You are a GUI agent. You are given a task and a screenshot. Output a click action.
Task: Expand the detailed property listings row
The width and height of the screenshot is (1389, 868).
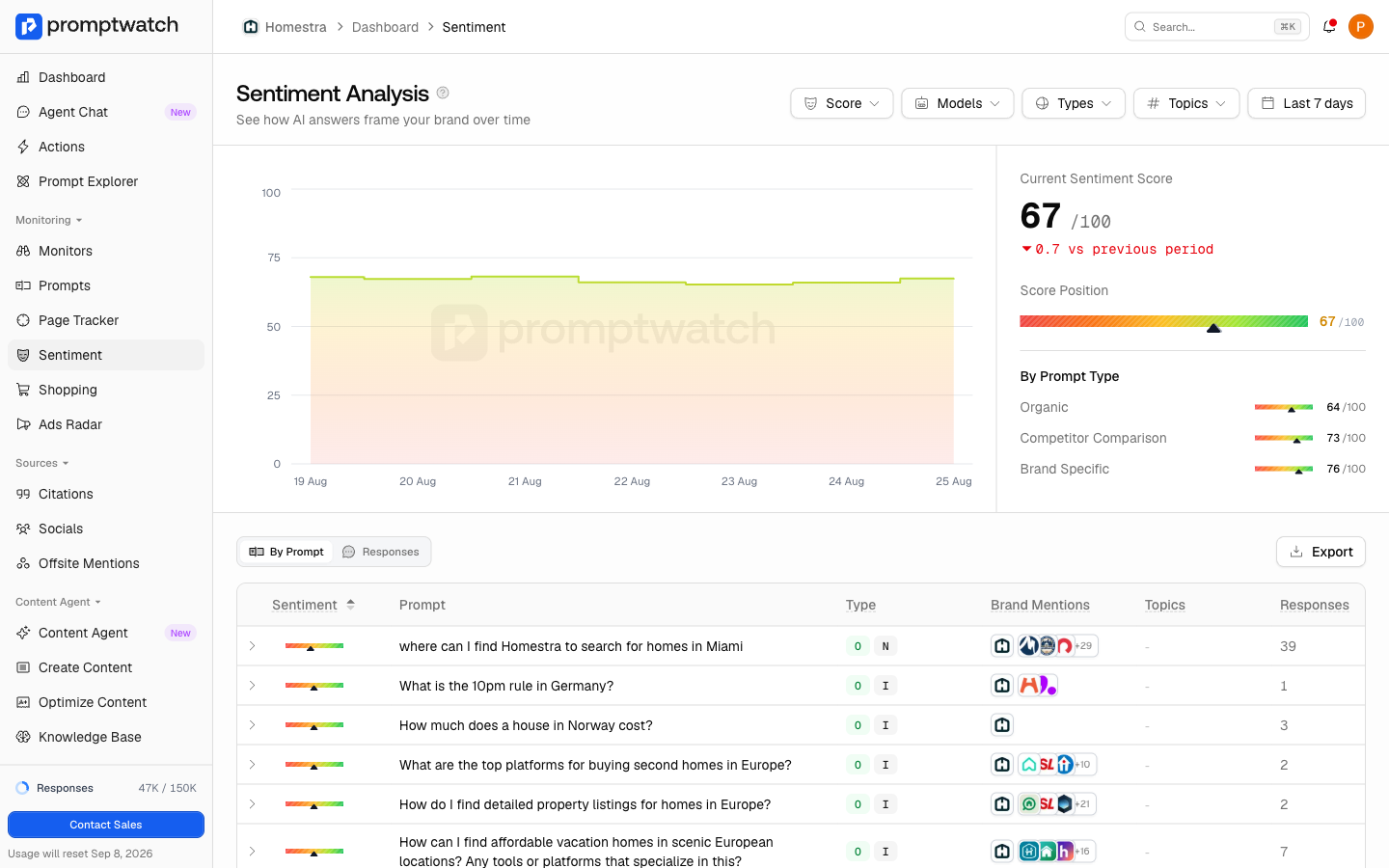pos(253,804)
